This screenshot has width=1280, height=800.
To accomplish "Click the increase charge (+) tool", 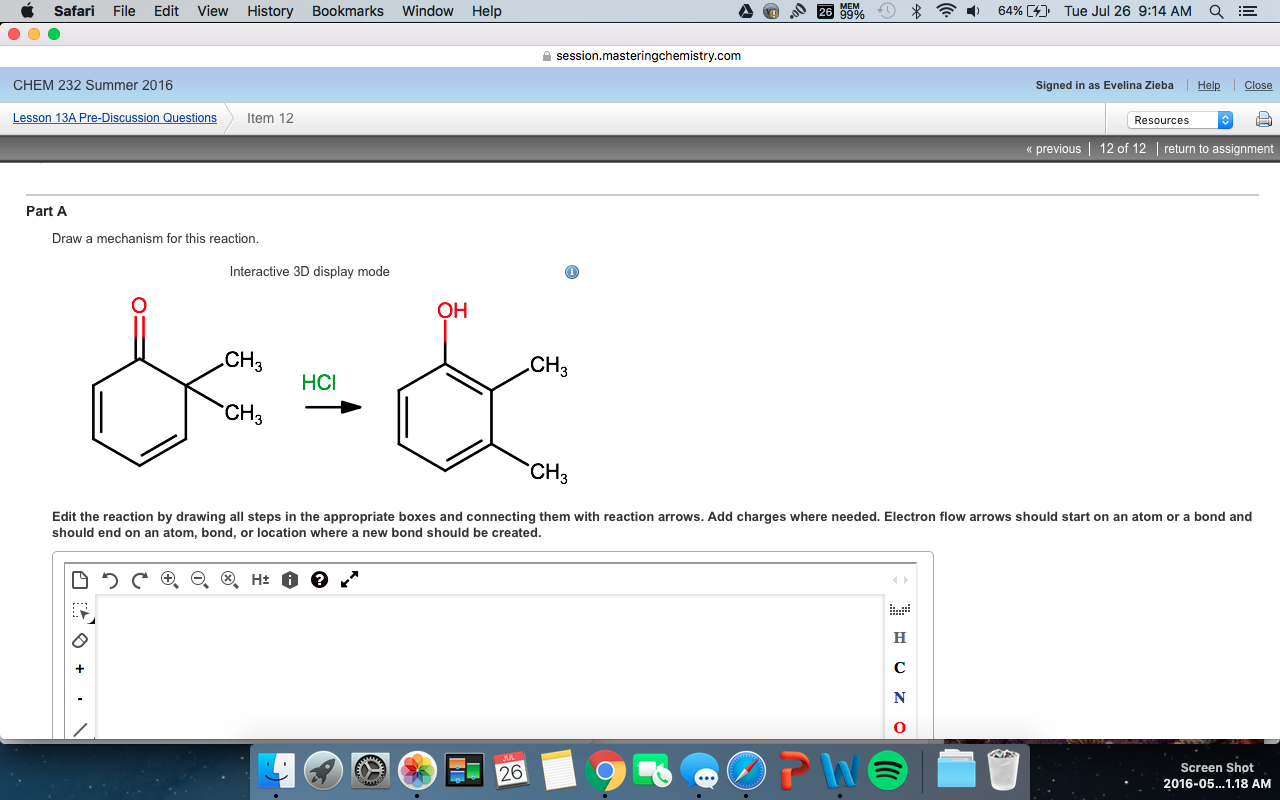I will coord(79,668).
